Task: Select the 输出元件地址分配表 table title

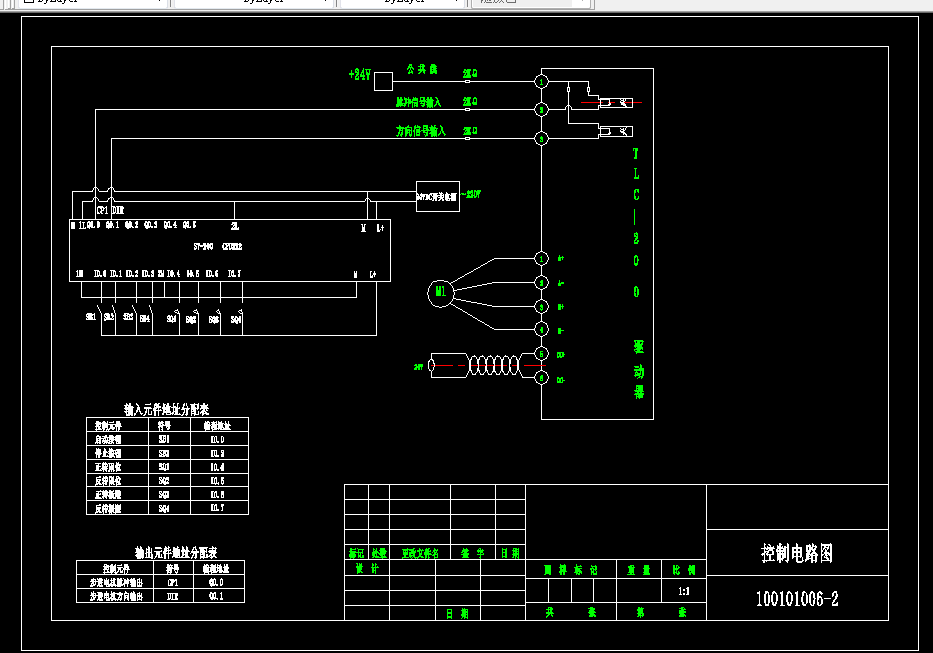Action: coord(176,553)
